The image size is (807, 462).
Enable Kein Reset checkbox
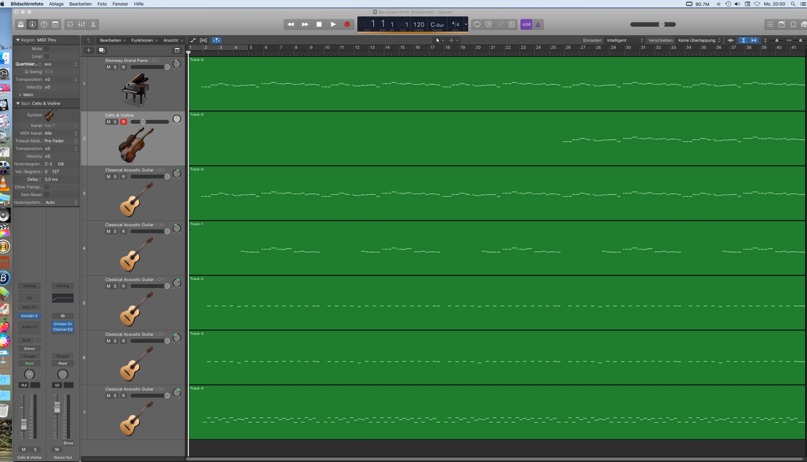pyautogui.click(x=47, y=194)
